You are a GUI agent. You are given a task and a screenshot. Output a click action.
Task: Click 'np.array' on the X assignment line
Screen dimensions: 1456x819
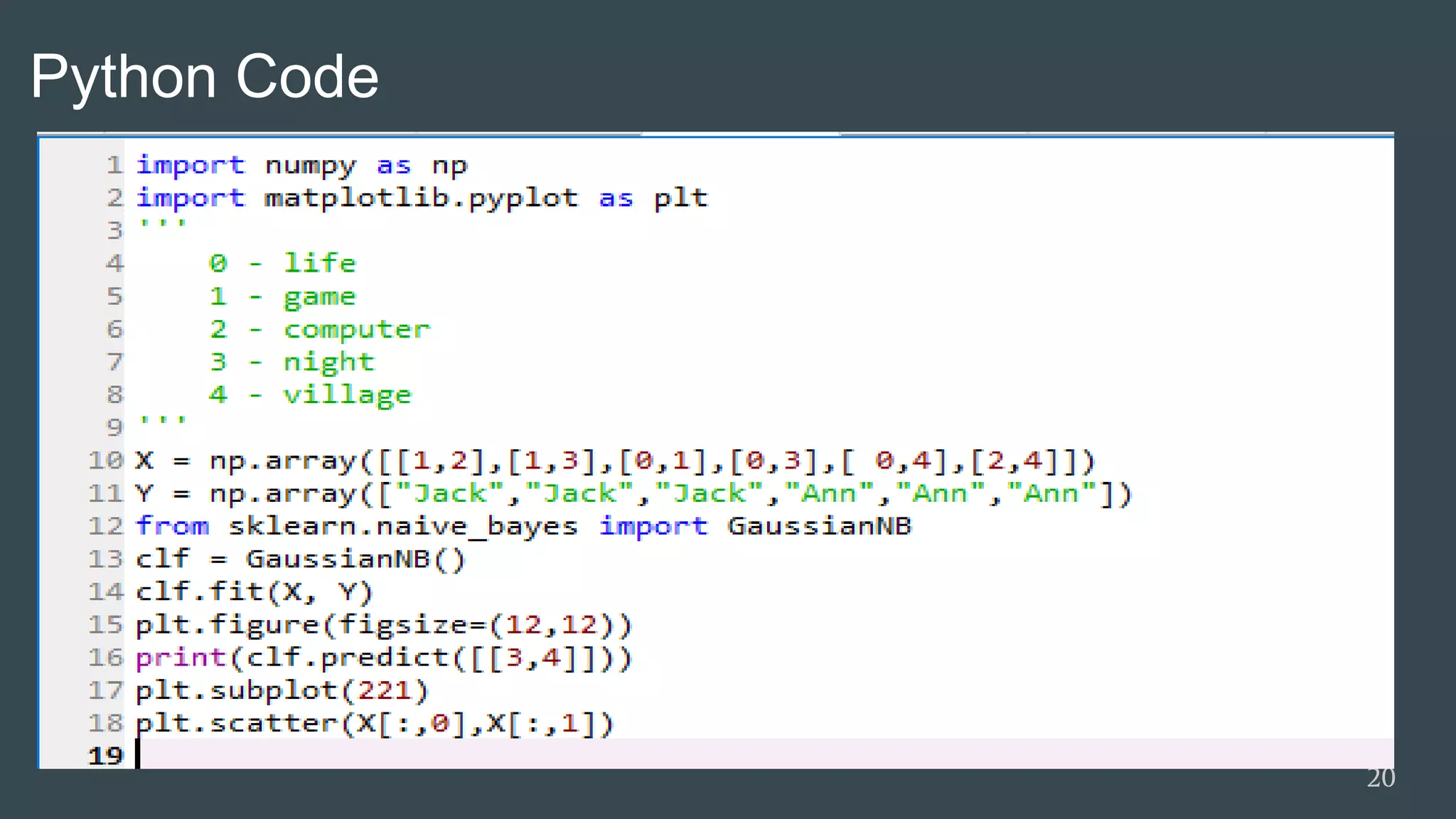pos(282,461)
